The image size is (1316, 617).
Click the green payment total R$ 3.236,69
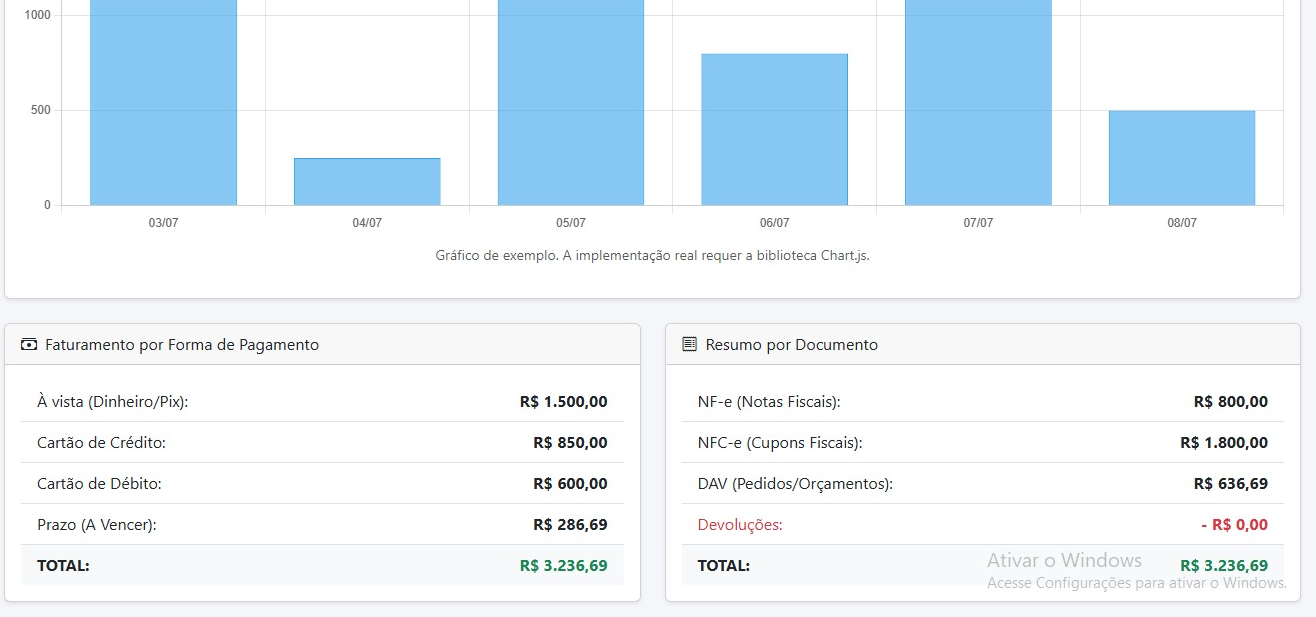point(563,566)
